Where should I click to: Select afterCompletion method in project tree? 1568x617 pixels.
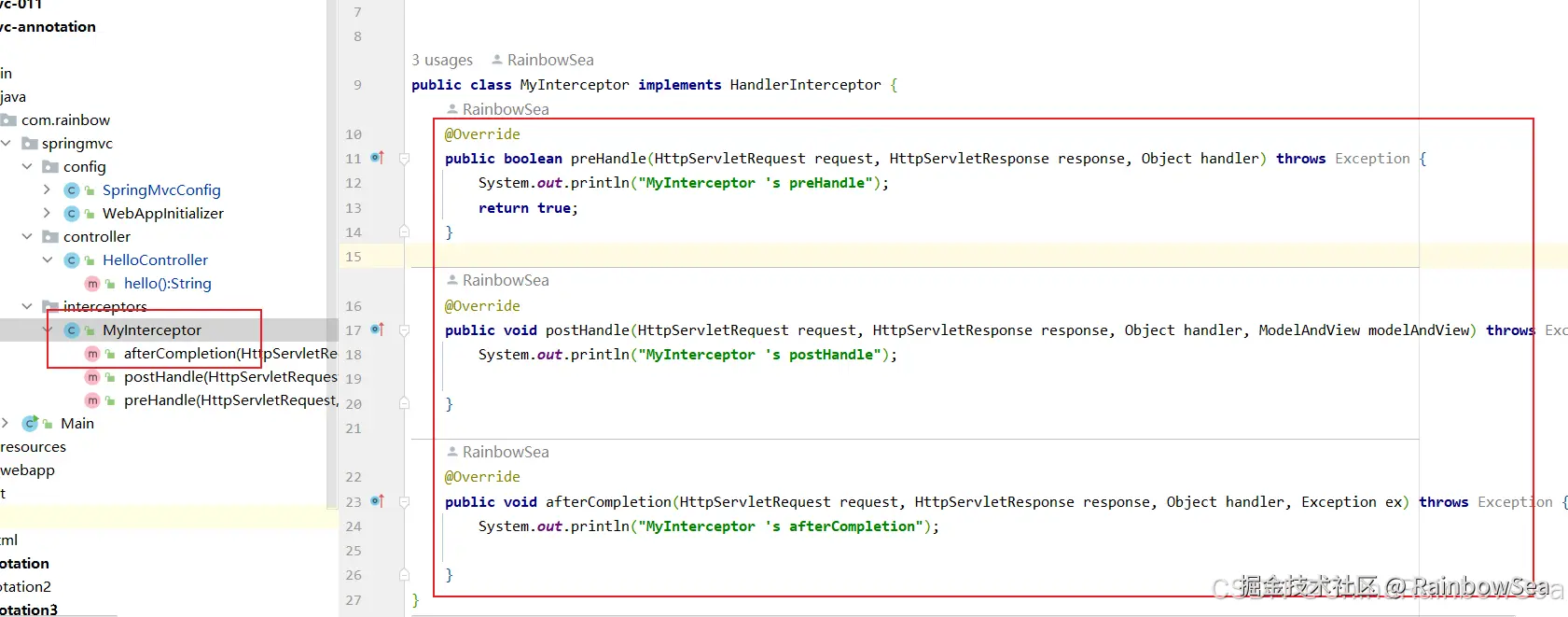pyautogui.click(x=230, y=354)
